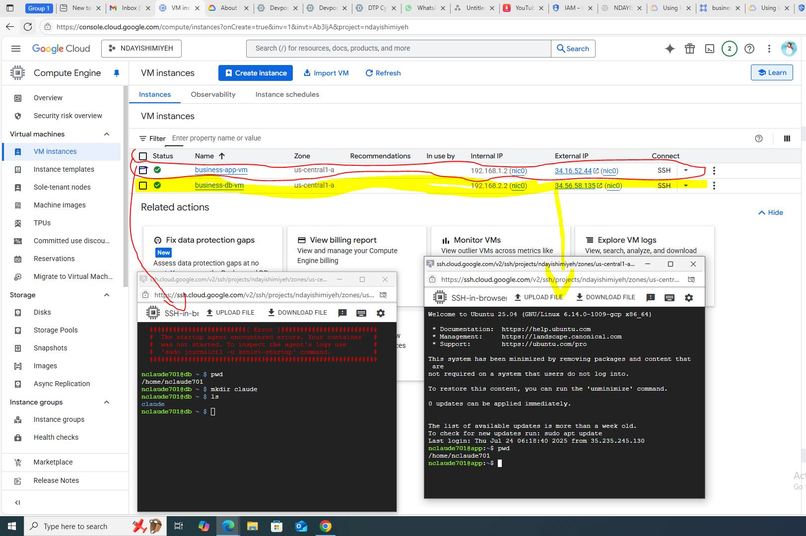Collapse the left navigation panel
Screen dimensions: 806x536
(17, 503)
